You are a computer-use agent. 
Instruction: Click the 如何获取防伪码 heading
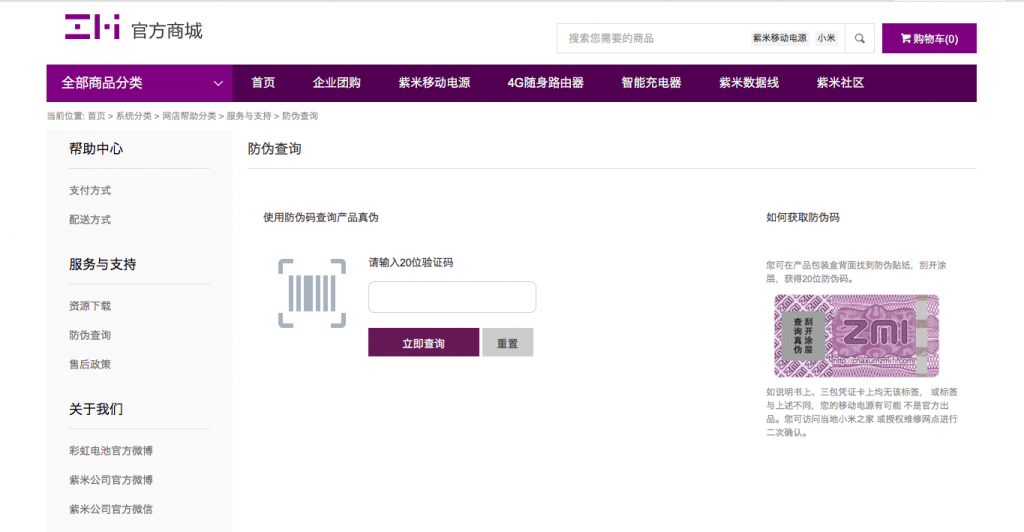coord(803,217)
